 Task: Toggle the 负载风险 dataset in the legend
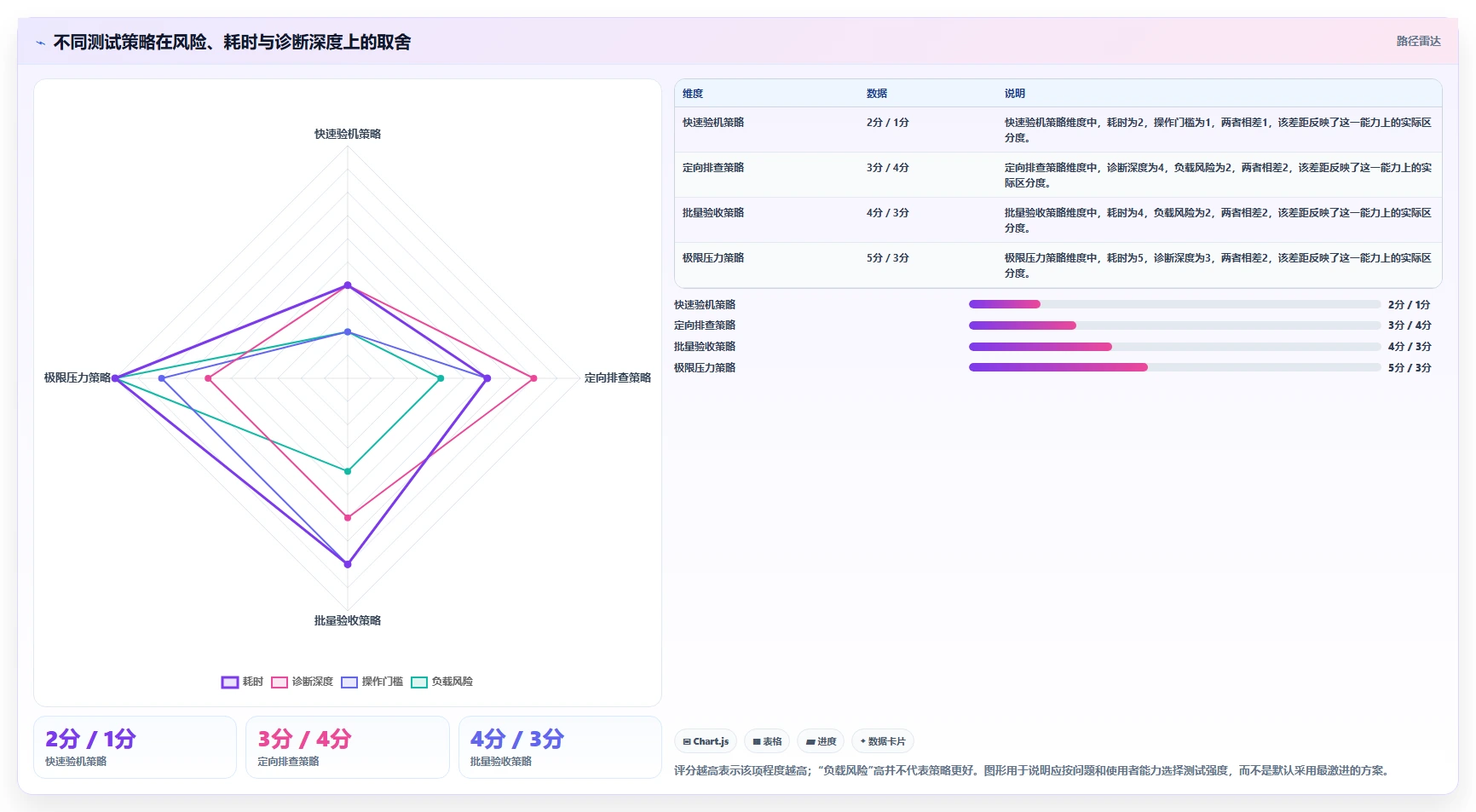click(441, 682)
